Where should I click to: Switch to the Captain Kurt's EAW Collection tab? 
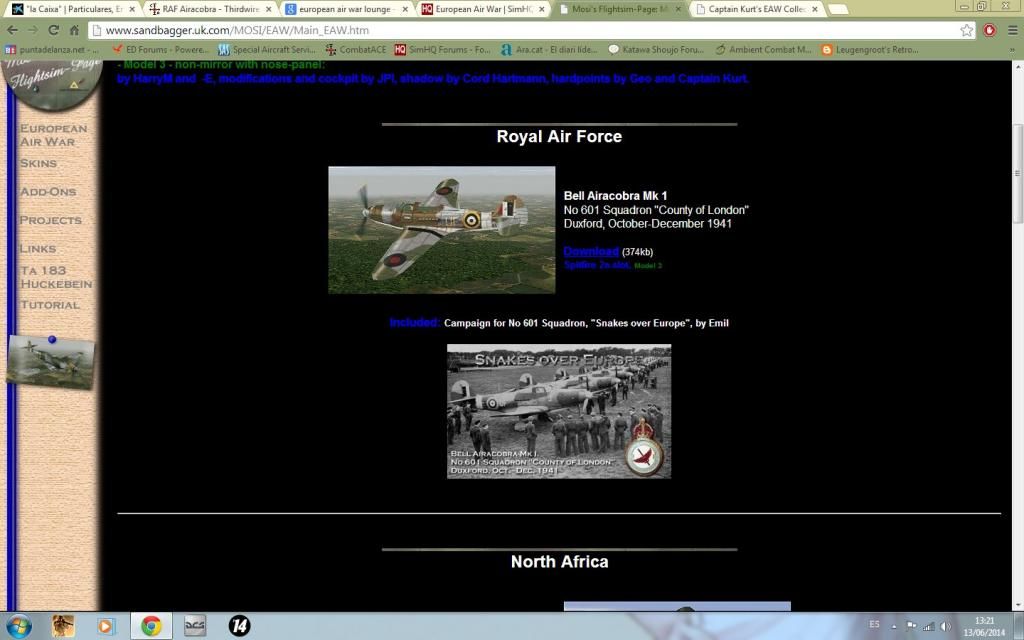click(756, 9)
